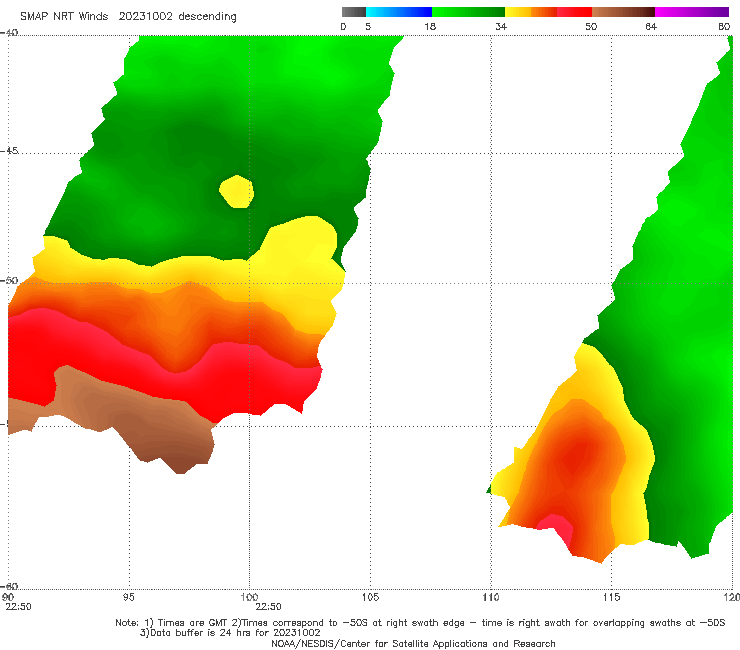
Task: Click the longitude label '115' on the bottom axis
Action: pyautogui.click(x=612, y=597)
